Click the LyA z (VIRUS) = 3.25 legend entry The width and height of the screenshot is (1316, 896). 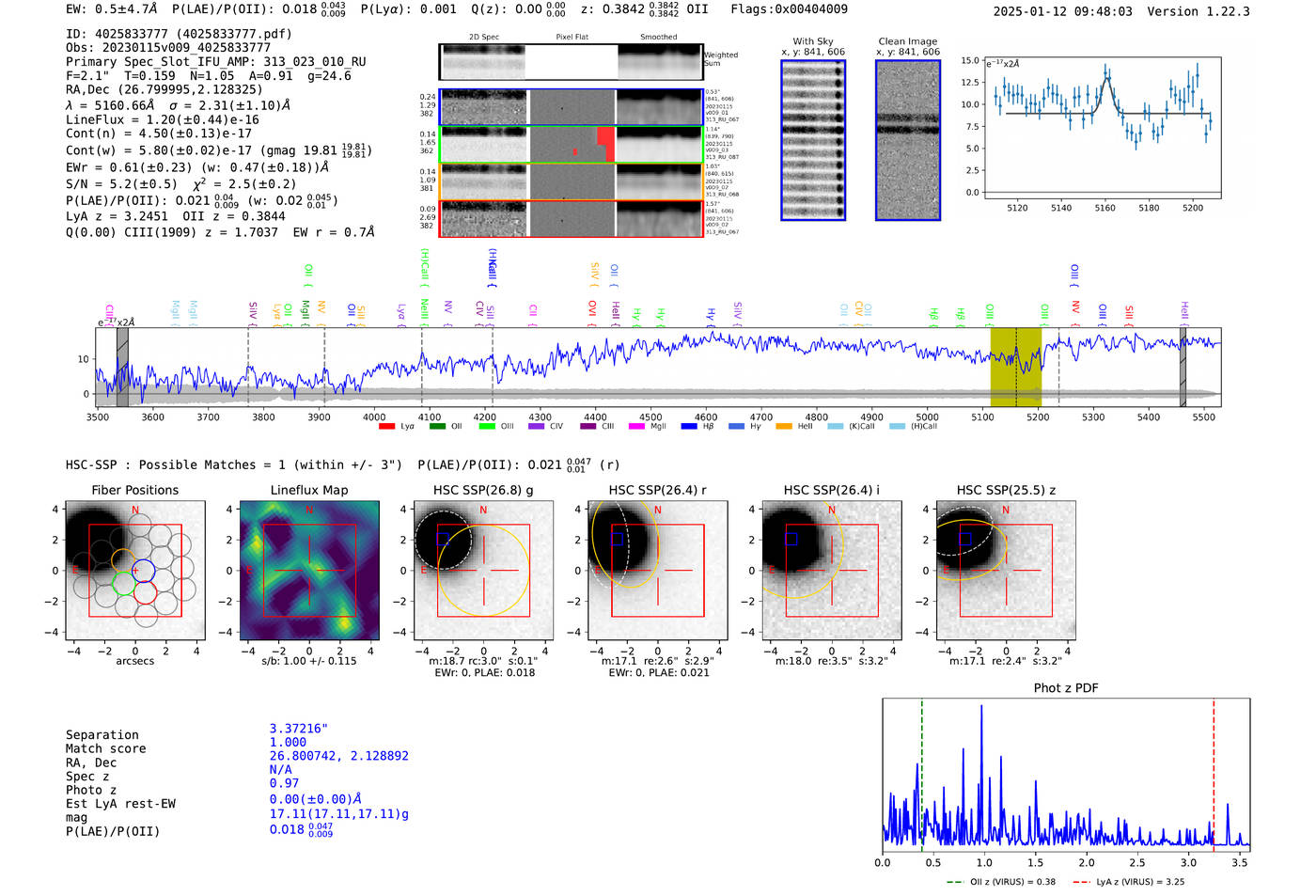click(x=1128, y=882)
